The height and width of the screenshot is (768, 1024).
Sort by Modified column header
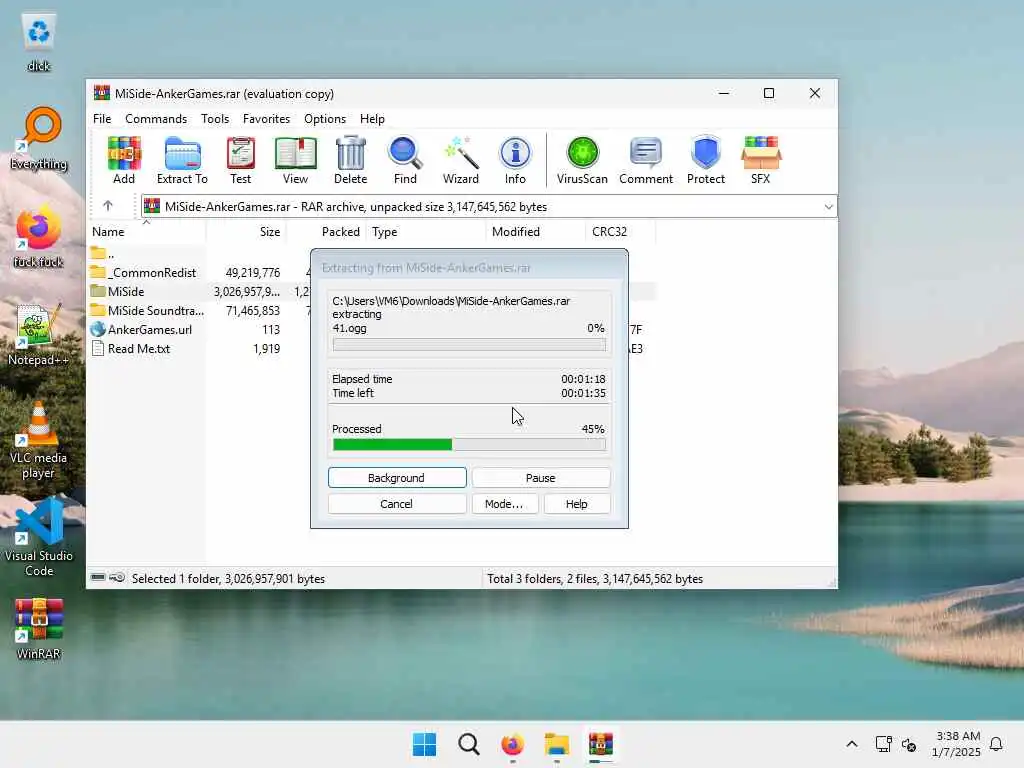point(536,232)
